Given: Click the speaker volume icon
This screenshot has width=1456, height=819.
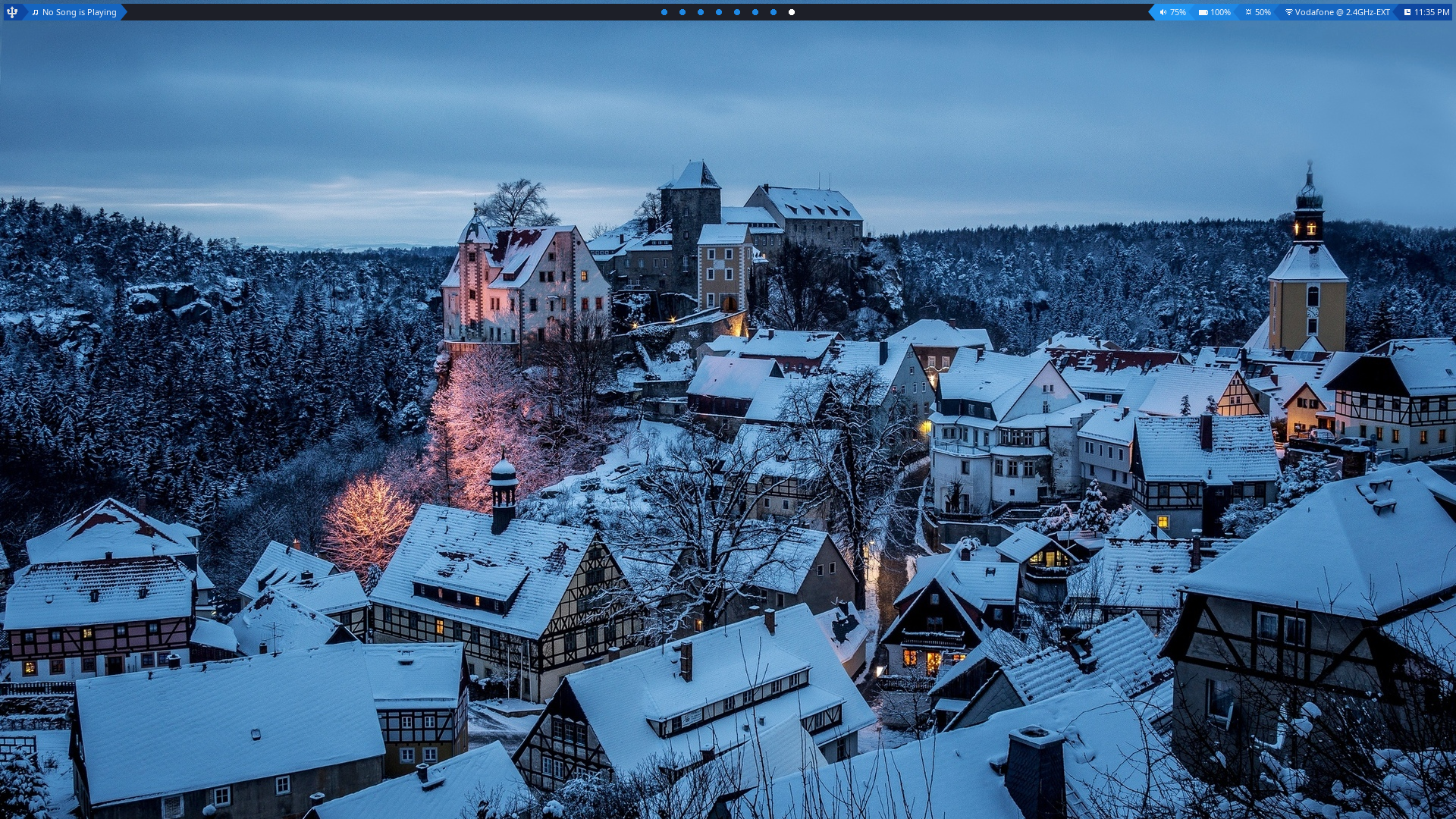Looking at the screenshot, I should pyautogui.click(x=1163, y=12).
